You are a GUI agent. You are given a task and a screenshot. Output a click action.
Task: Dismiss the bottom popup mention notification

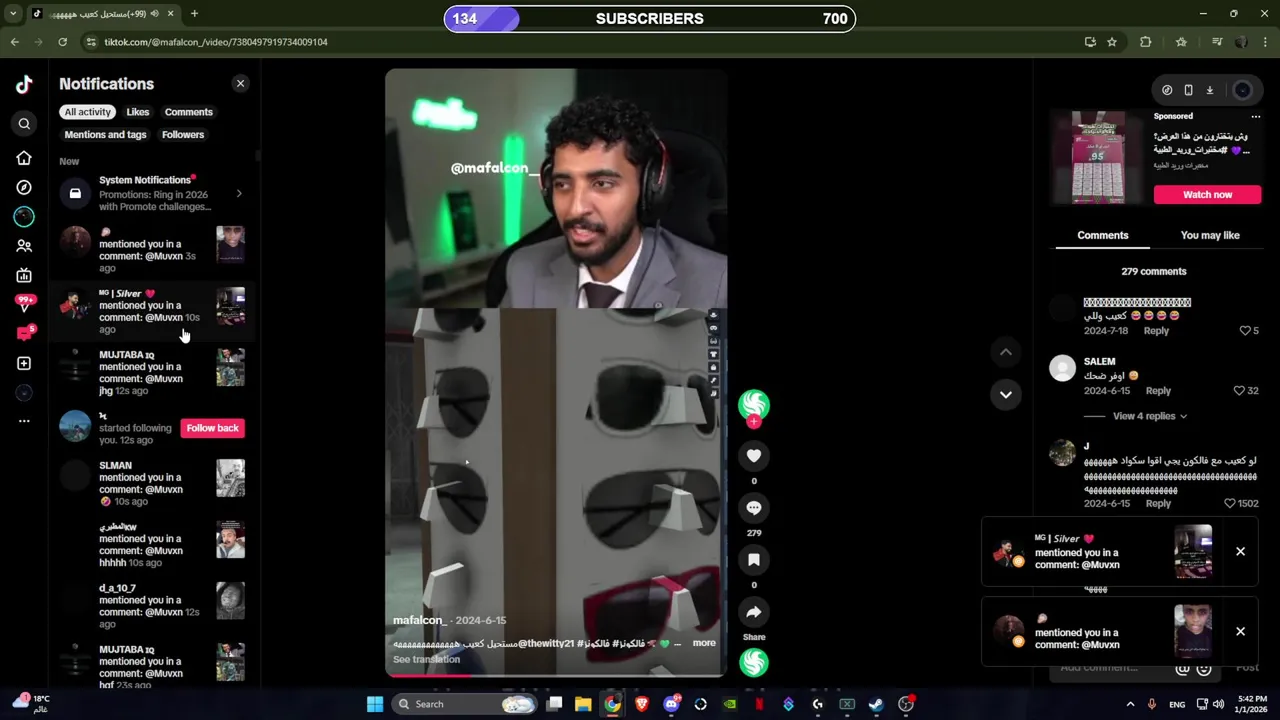tap(1240, 632)
